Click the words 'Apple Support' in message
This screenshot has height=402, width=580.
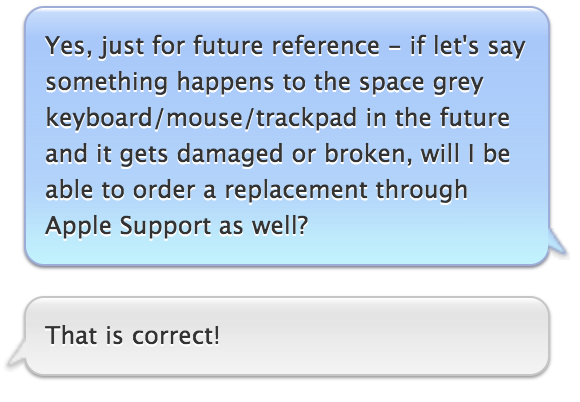(128, 226)
